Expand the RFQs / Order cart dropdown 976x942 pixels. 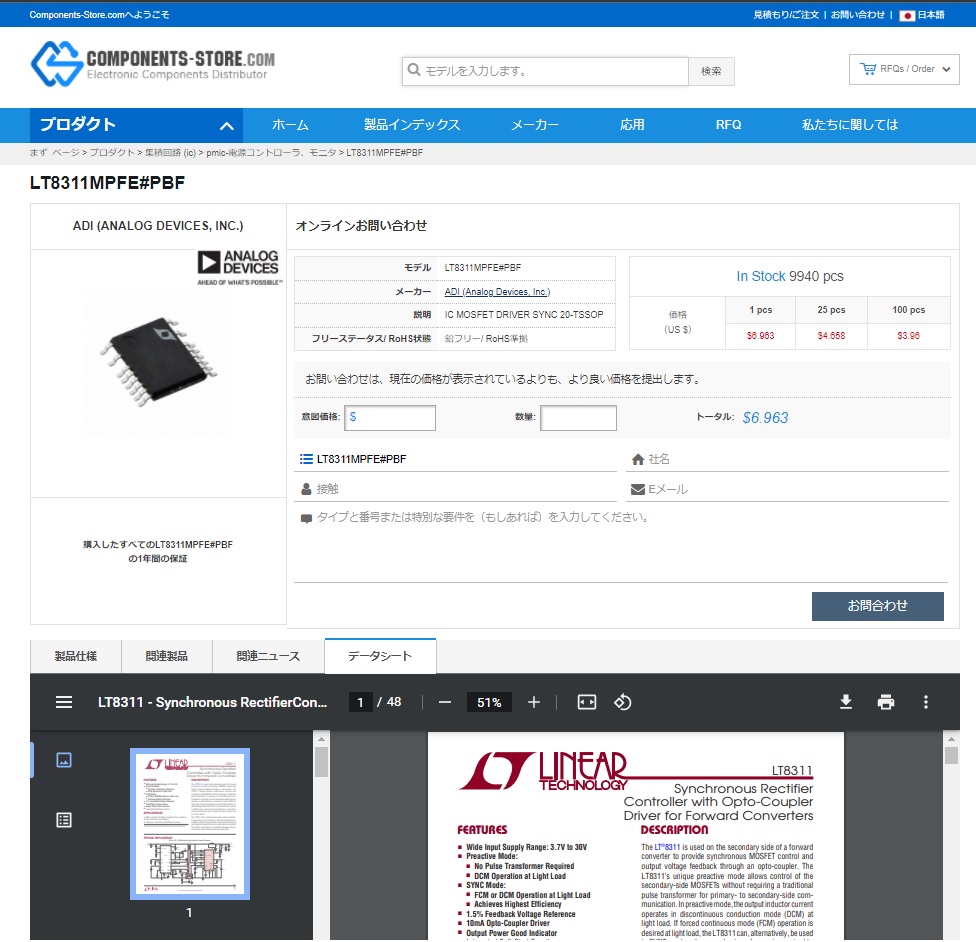[x=904, y=69]
